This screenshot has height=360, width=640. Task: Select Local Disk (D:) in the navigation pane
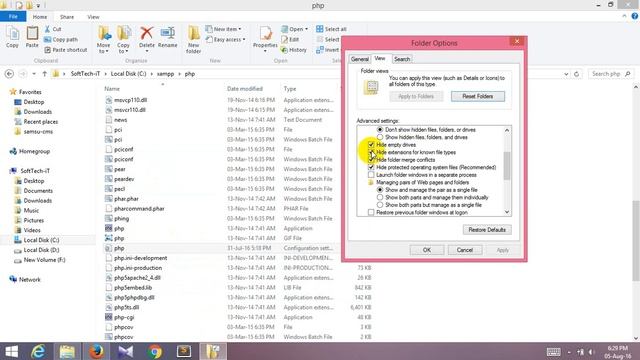41,250
